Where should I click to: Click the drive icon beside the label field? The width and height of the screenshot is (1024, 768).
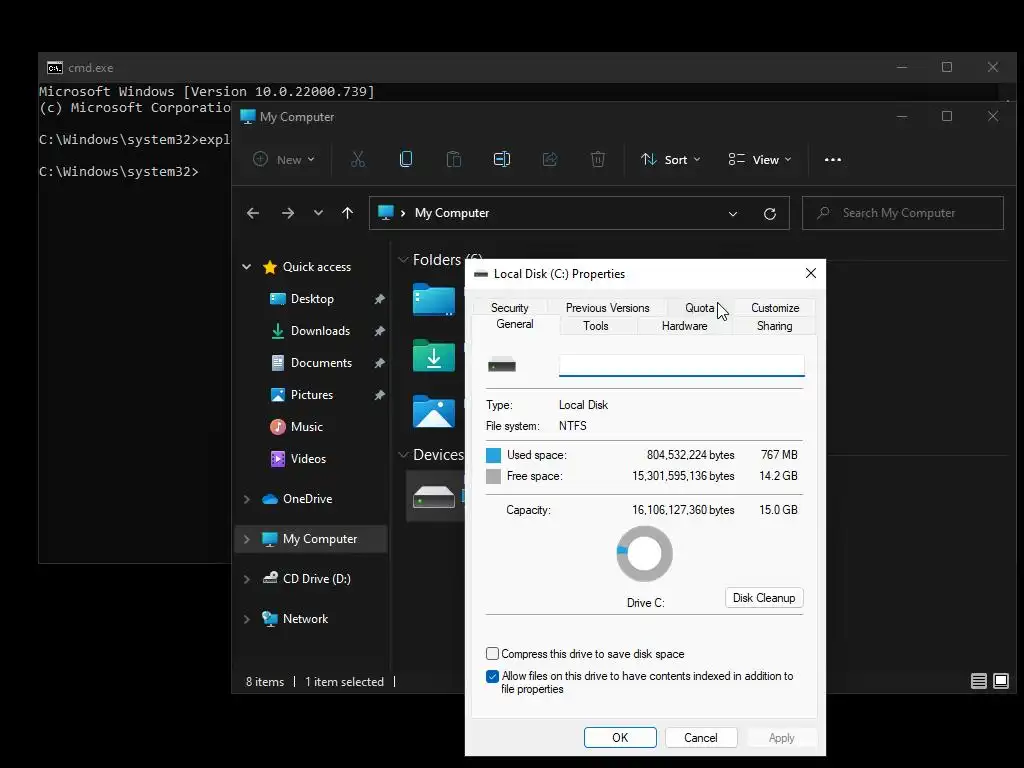[x=502, y=366]
